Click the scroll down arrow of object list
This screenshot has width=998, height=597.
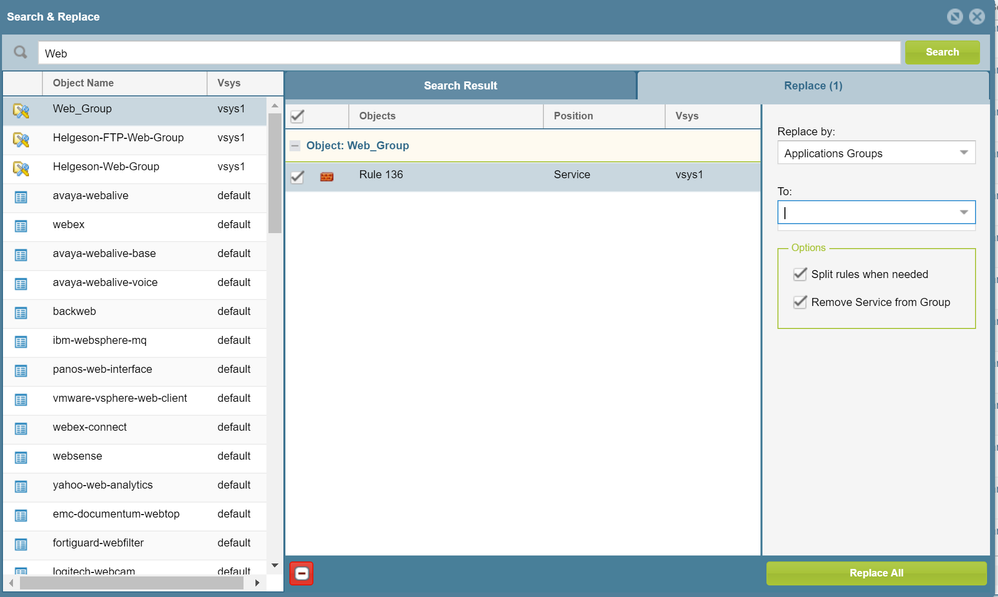[x=274, y=565]
